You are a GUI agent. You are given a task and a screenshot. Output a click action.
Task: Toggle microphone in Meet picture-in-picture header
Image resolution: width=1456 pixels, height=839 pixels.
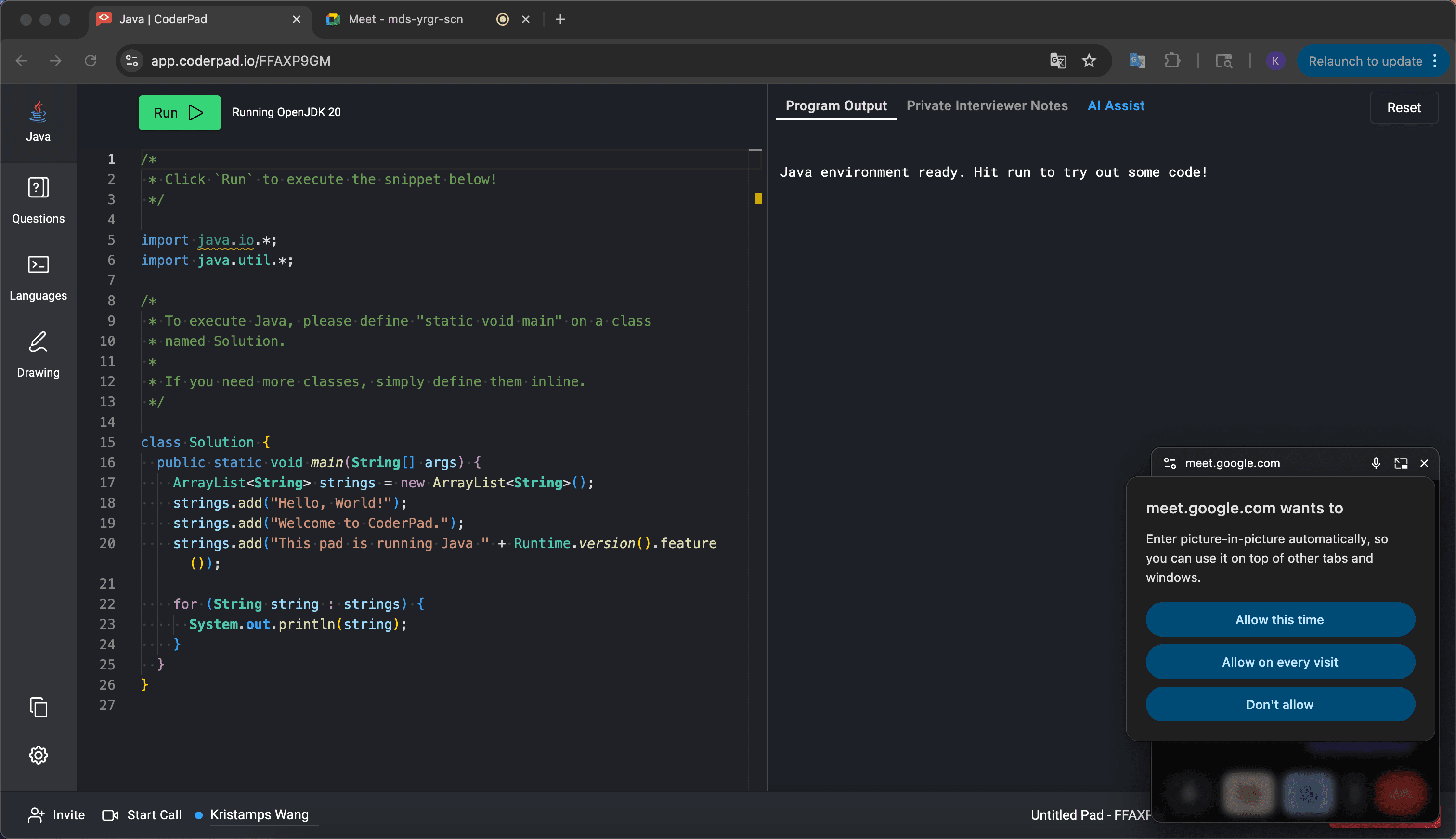[1376, 463]
